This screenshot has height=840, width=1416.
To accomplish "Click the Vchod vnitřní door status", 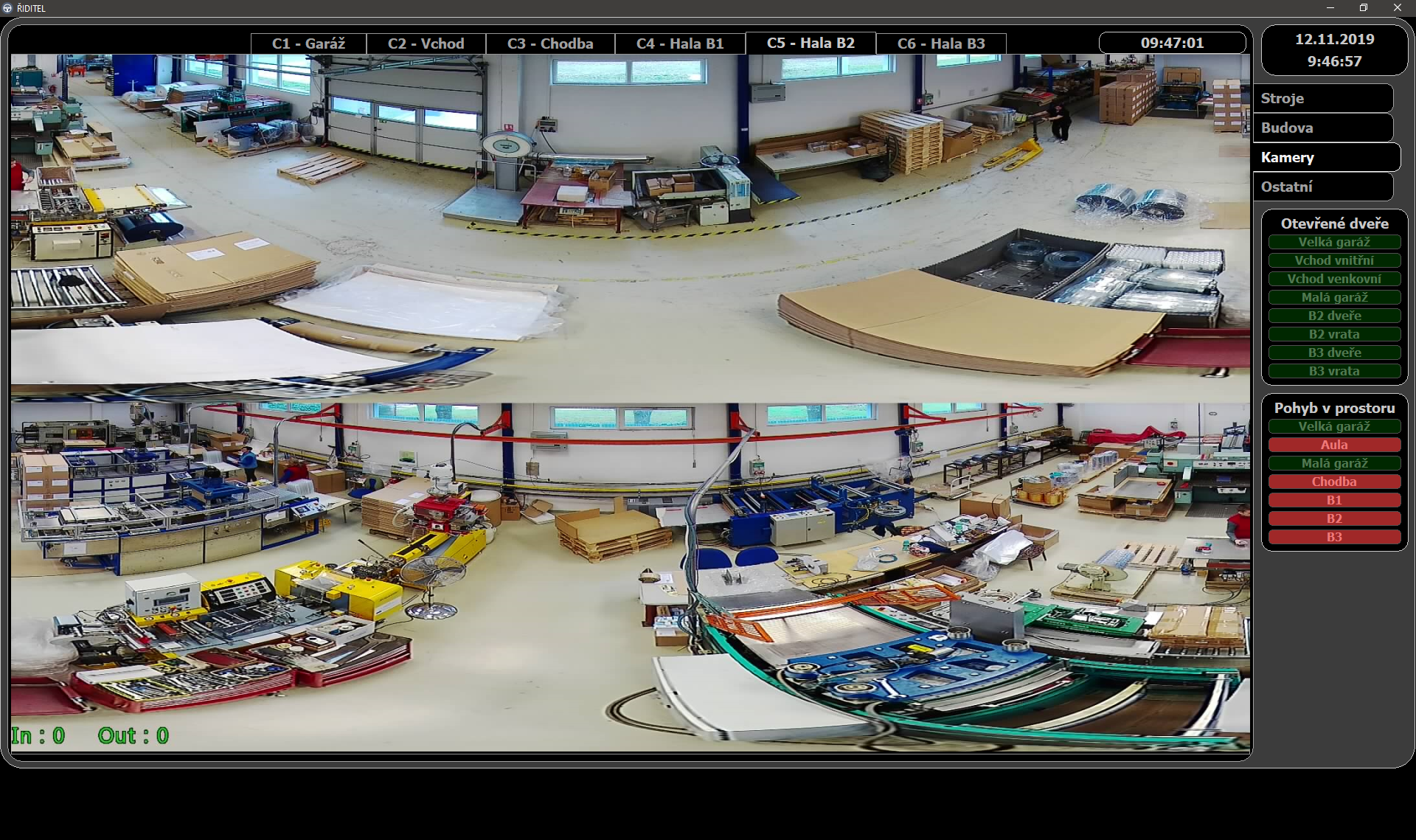I will coord(1333,260).
